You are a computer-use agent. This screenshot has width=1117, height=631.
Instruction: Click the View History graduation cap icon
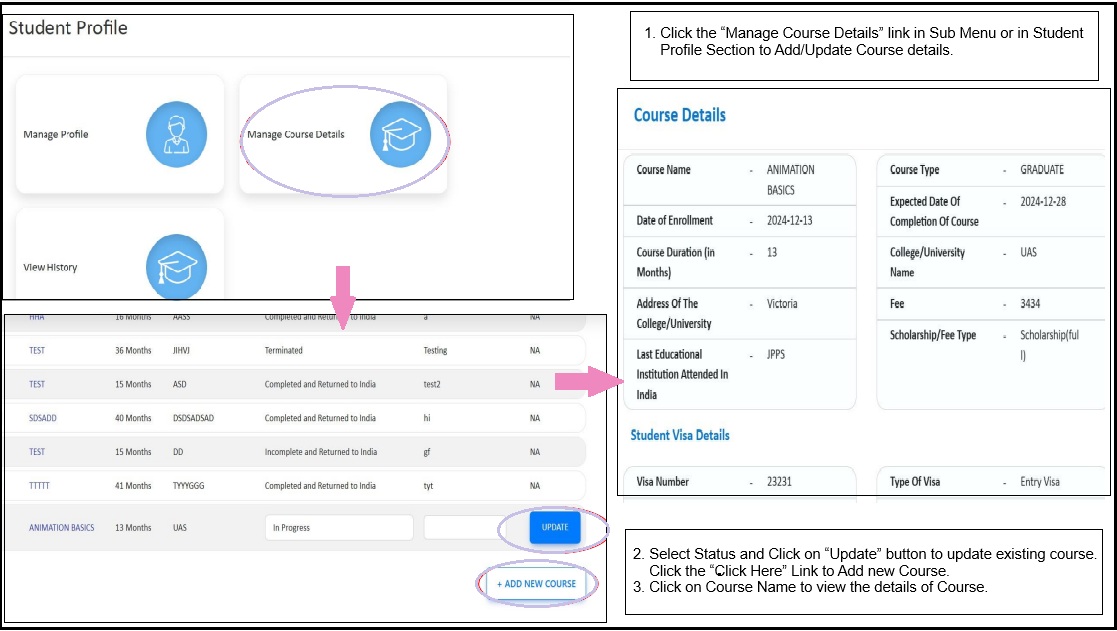[x=176, y=267]
